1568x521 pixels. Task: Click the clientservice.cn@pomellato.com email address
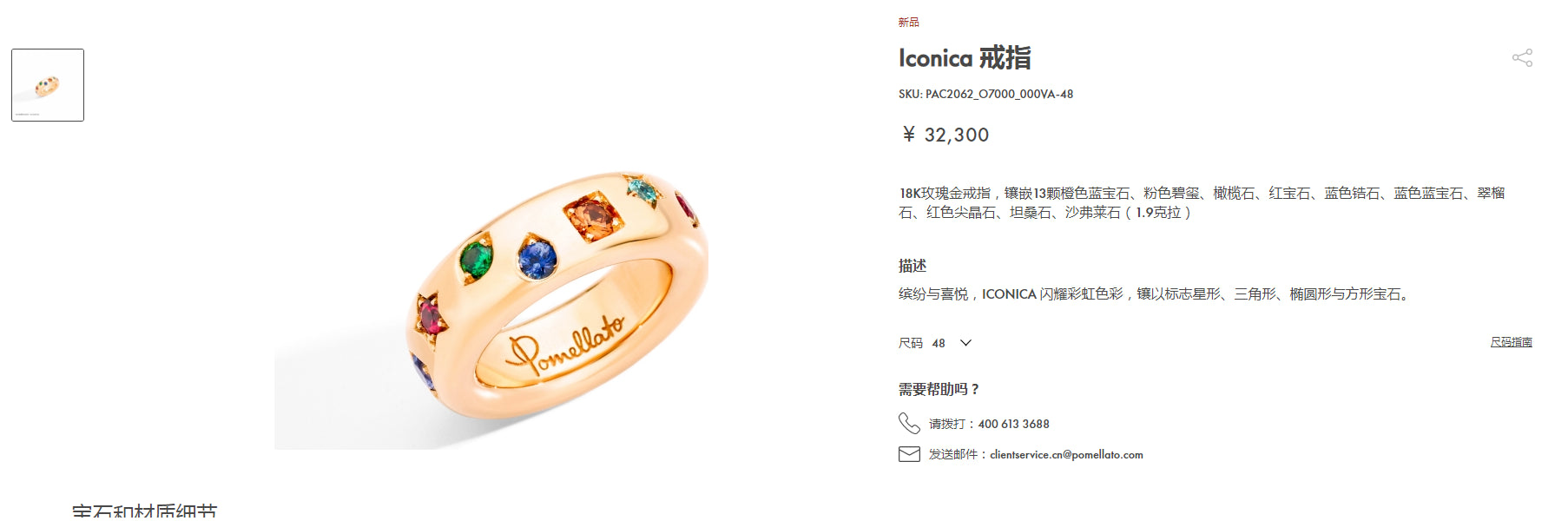pyautogui.click(x=1066, y=454)
